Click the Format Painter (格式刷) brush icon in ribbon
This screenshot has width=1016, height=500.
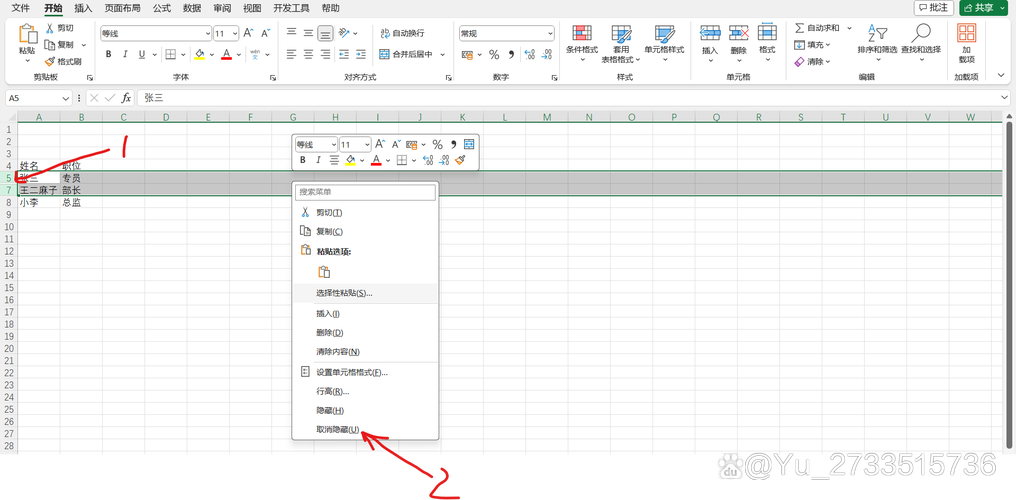[49, 60]
